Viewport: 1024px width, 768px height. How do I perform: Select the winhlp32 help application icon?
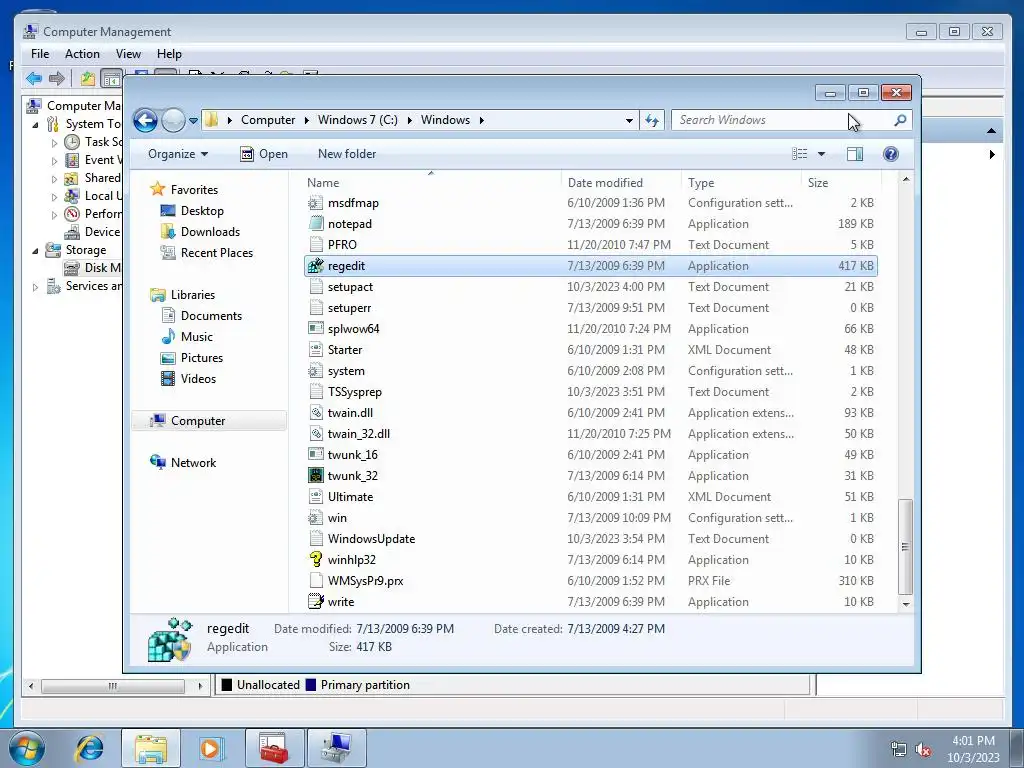[x=315, y=560]
